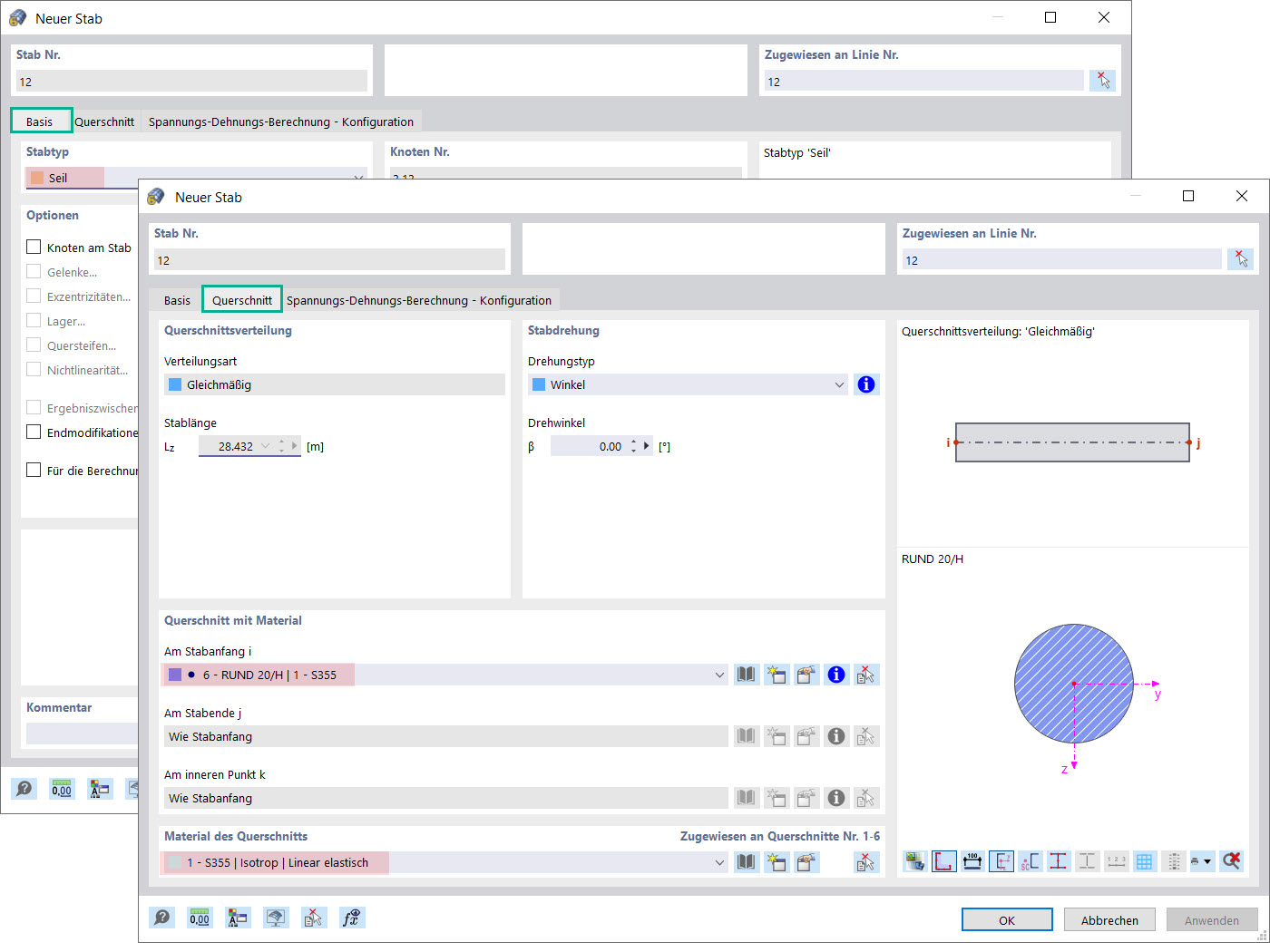The image size is (1270, 952).
Task: Open the Spannungs-Dehnungs-Berechnung tab in the back window
Action: pos(281,121)
